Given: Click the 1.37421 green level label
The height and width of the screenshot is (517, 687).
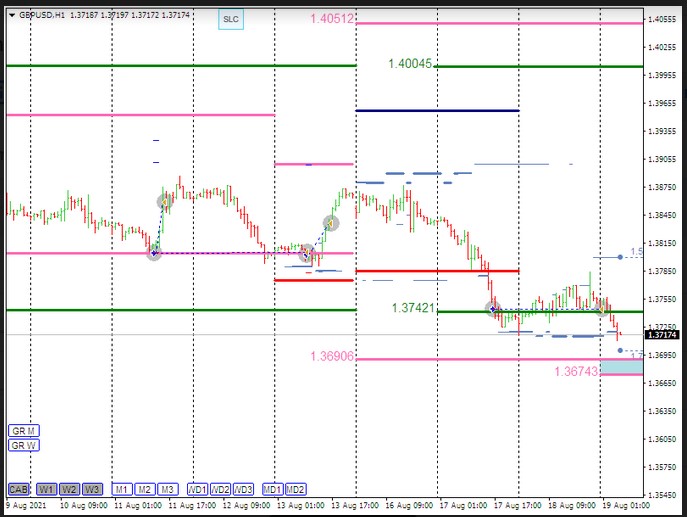Looking at the screenshot, I should [x=413, y=309].
